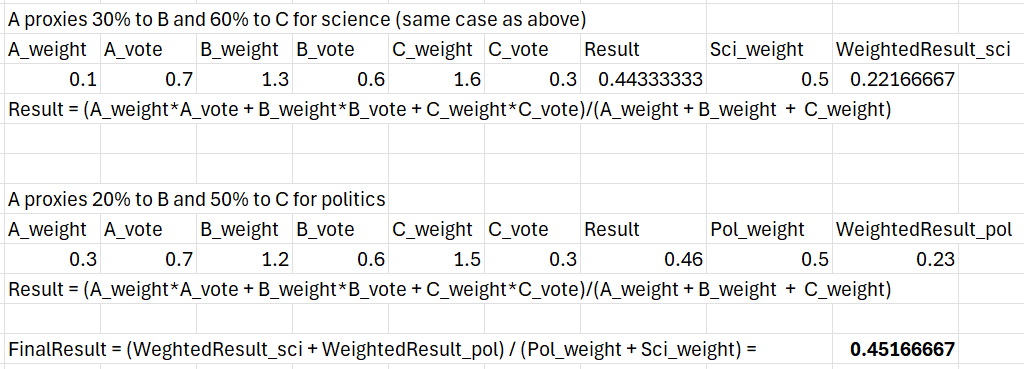Click the Sci_weight header cell
The width and height of the screenshot is (1024, 369).
pyautogui.click(x=769, y=50)
